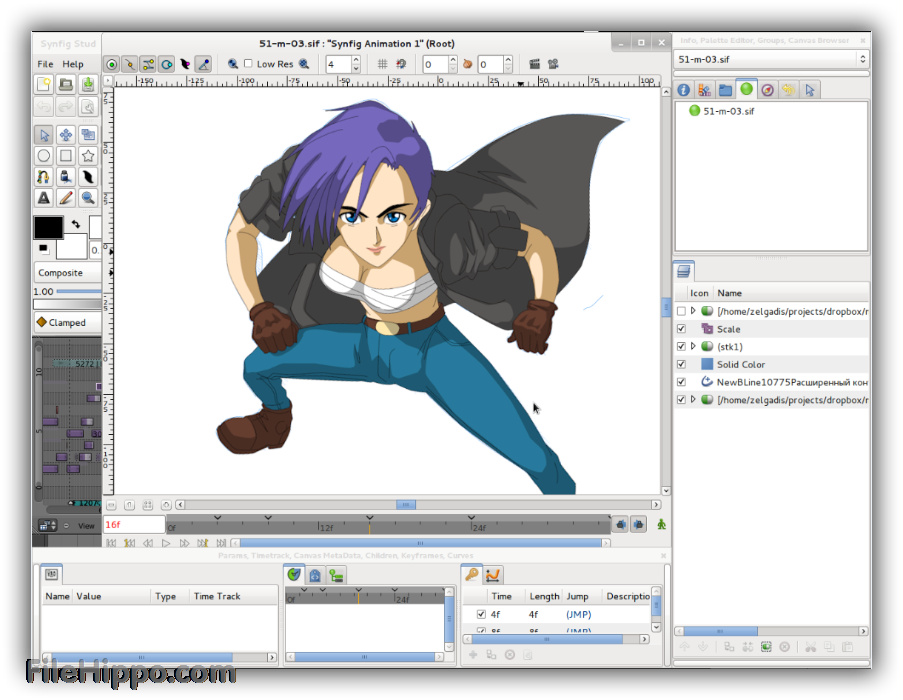Expand the (stk1) layer group
This screenshot has width=903, height=700.
(x=693, y=346)
